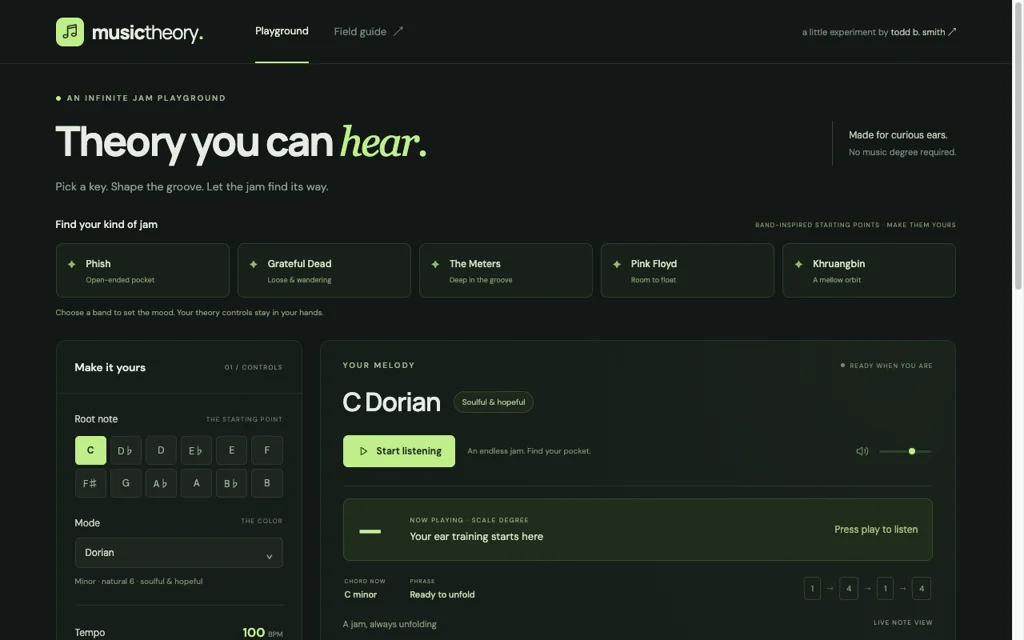The width and height of the screenshot is (1024, 640).
Task: Select root note A♭
Action: tap(161, 483)
